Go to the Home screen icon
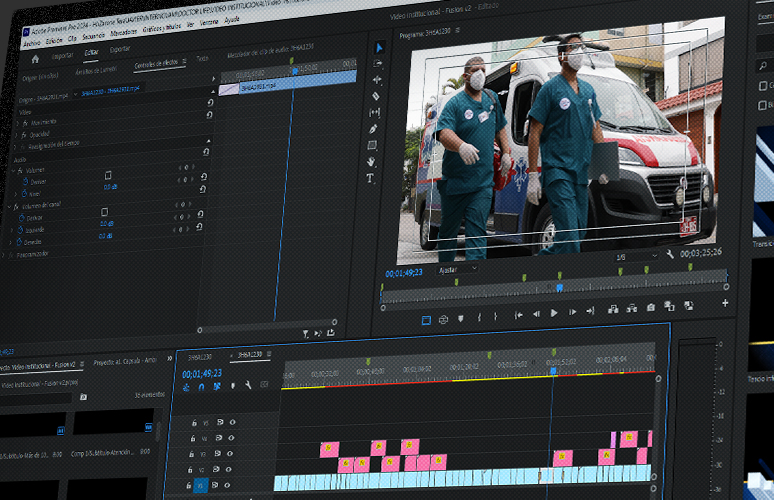Viewport: 774px width, 500px height. click(x=35, y=59)
